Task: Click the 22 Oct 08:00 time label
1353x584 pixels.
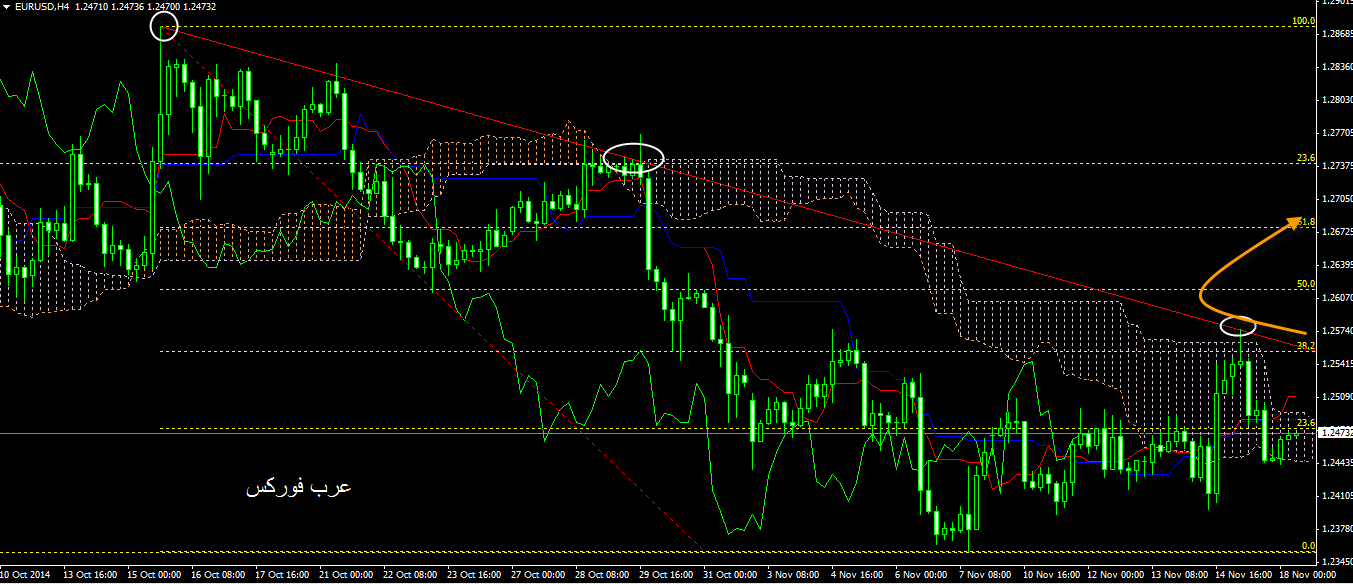Action: 410,576
